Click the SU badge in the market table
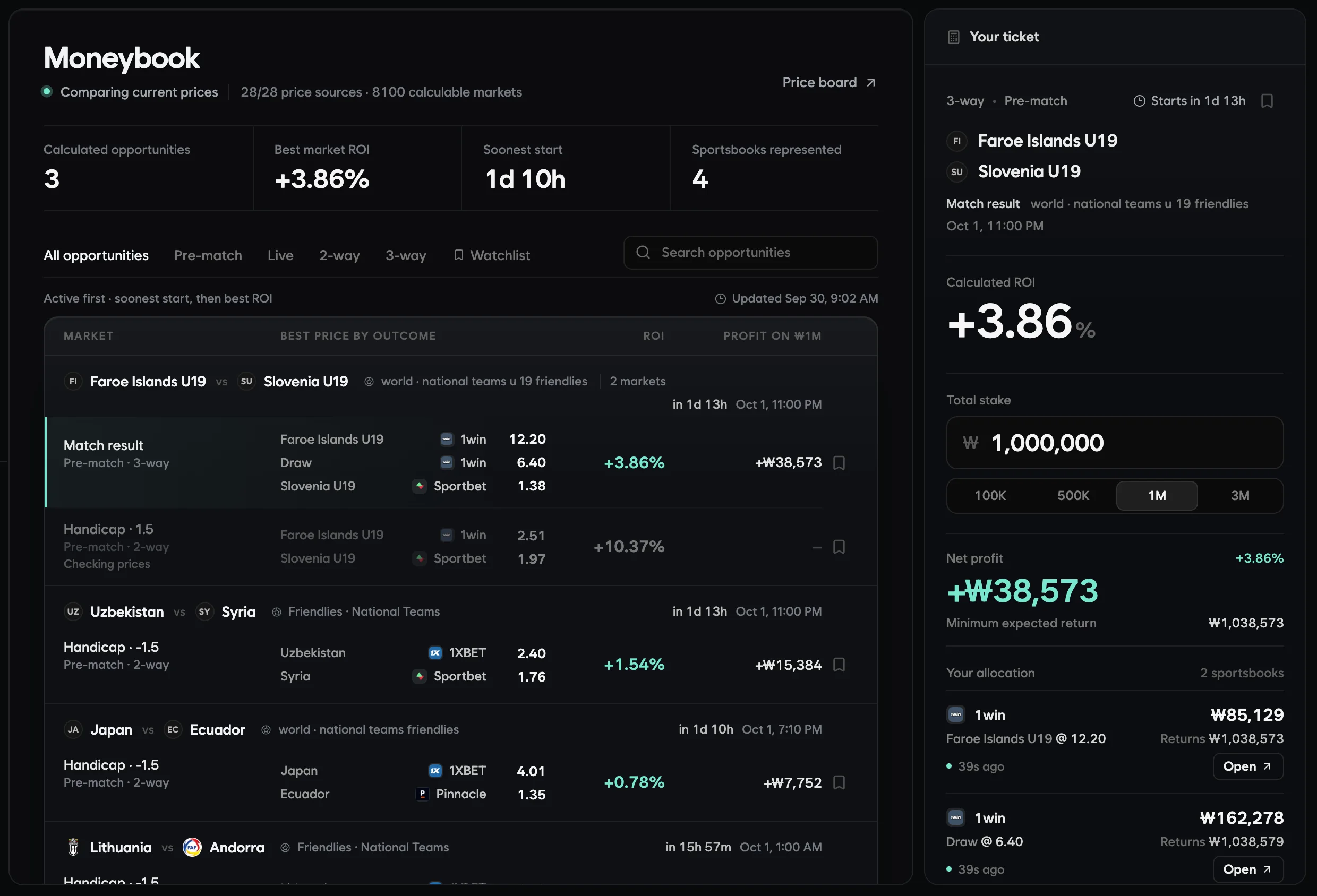Viewport: 1317px width, 896px height. point(246,381)
